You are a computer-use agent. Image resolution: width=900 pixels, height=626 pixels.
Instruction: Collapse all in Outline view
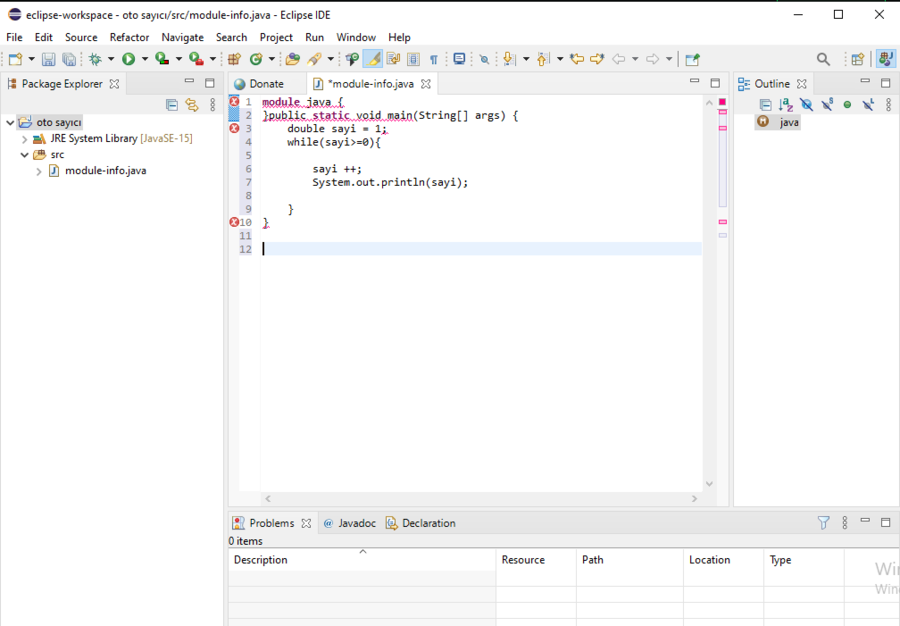[x=765, y=104]
